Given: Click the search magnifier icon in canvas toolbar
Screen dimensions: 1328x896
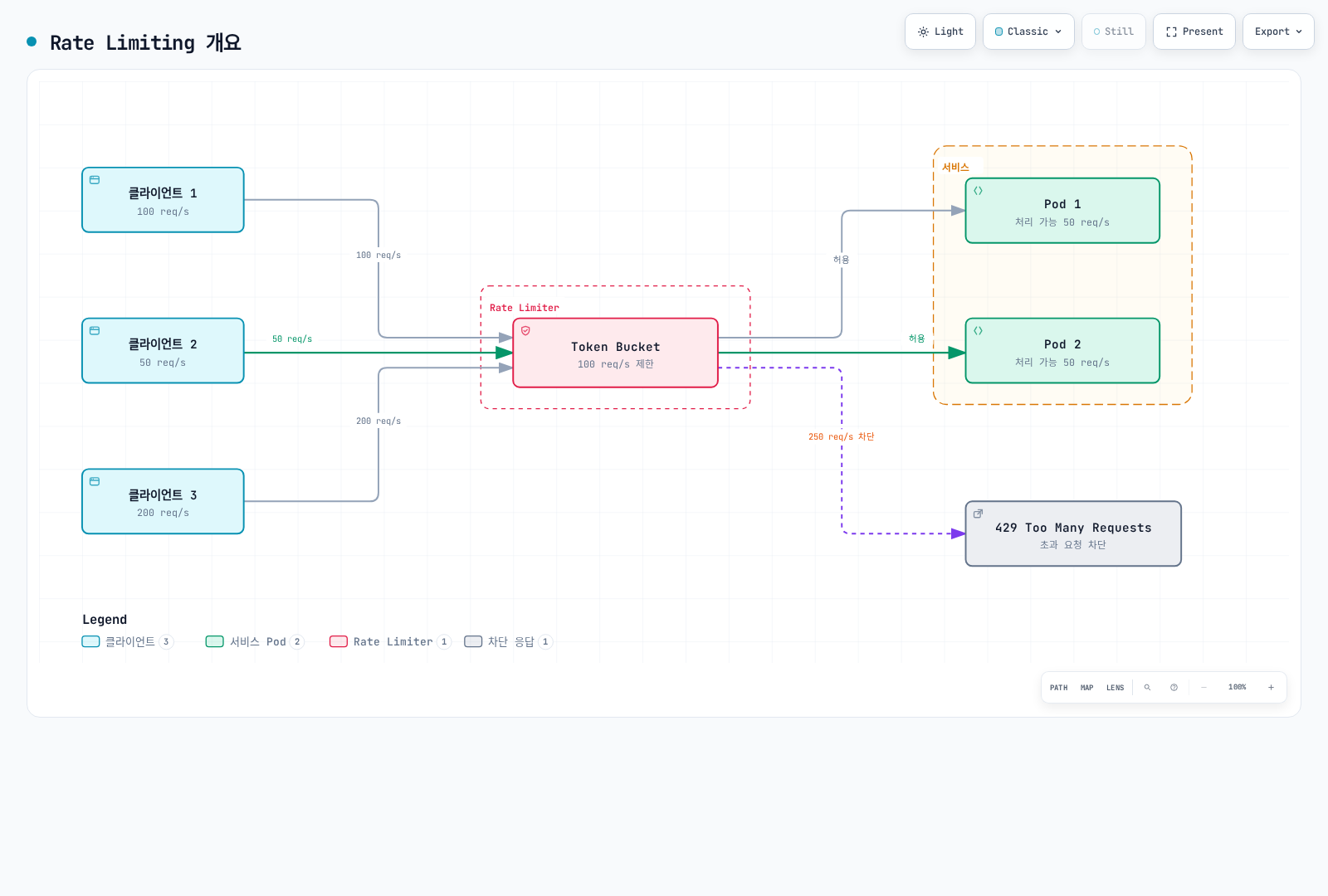Looking at the screenshot, I should [x=1147, y=688].
